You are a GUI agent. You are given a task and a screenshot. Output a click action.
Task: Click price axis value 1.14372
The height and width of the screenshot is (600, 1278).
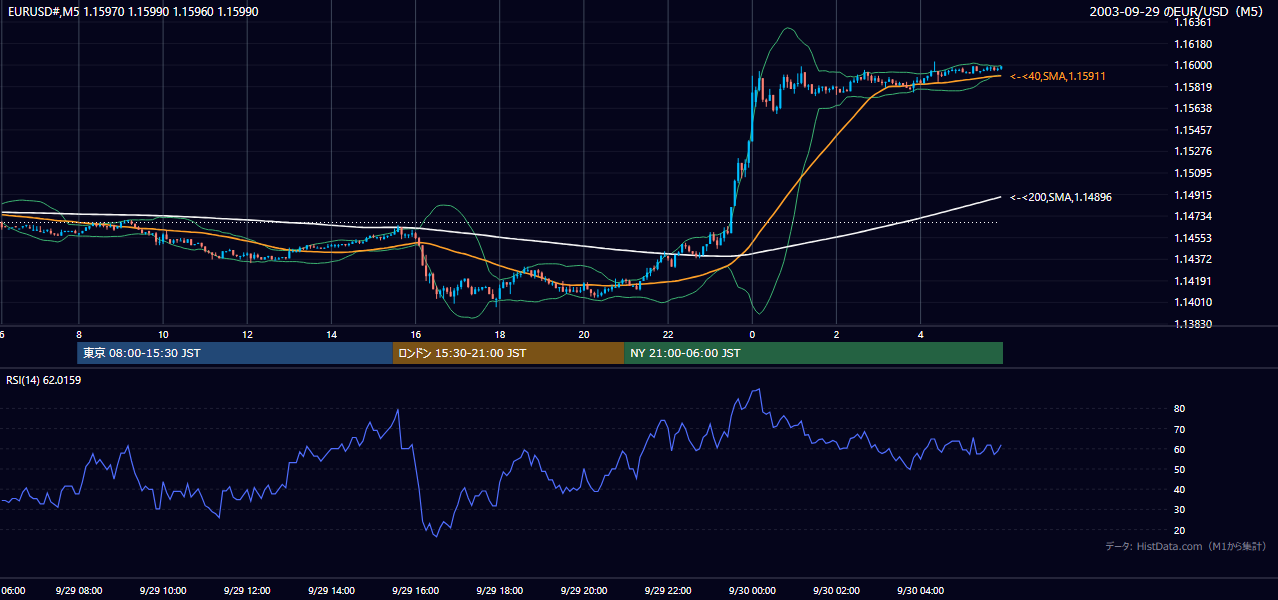point(1193,259)
